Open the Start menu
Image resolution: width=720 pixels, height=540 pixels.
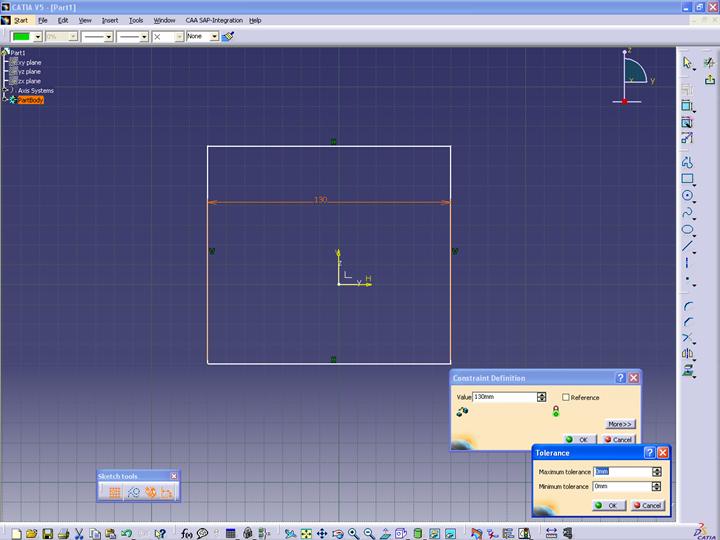(21, 20)
